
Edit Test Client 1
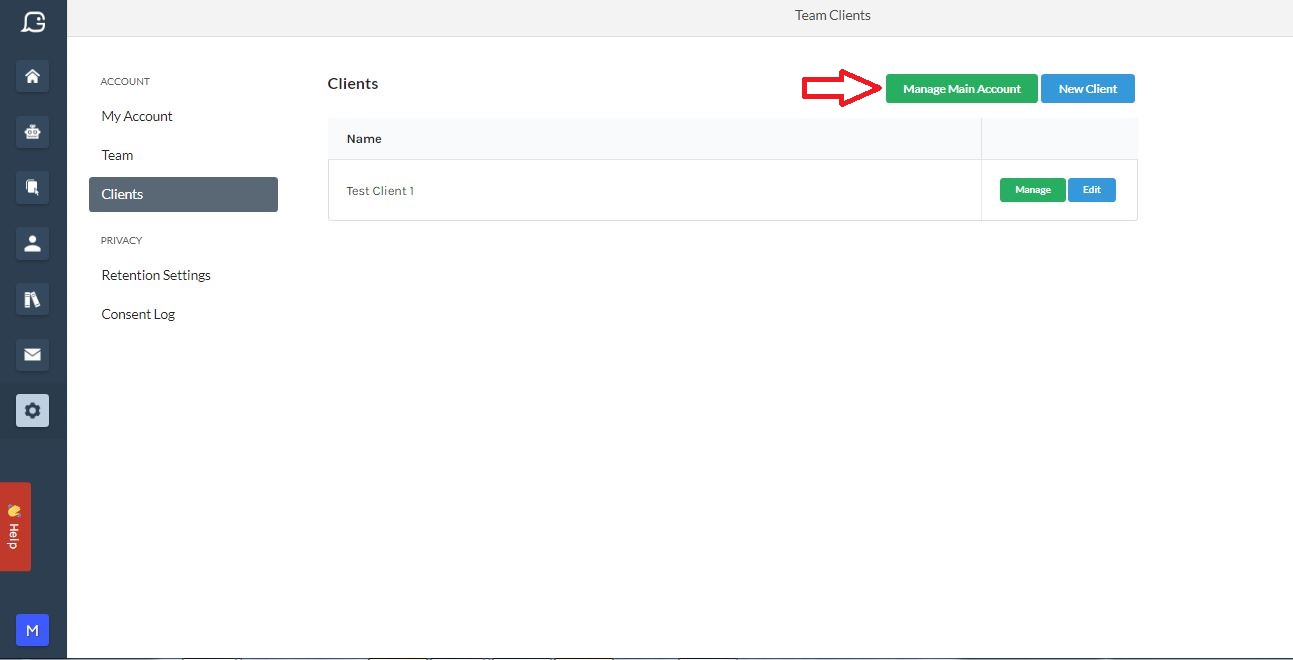pyautogui.click(x=1091, y=190)
